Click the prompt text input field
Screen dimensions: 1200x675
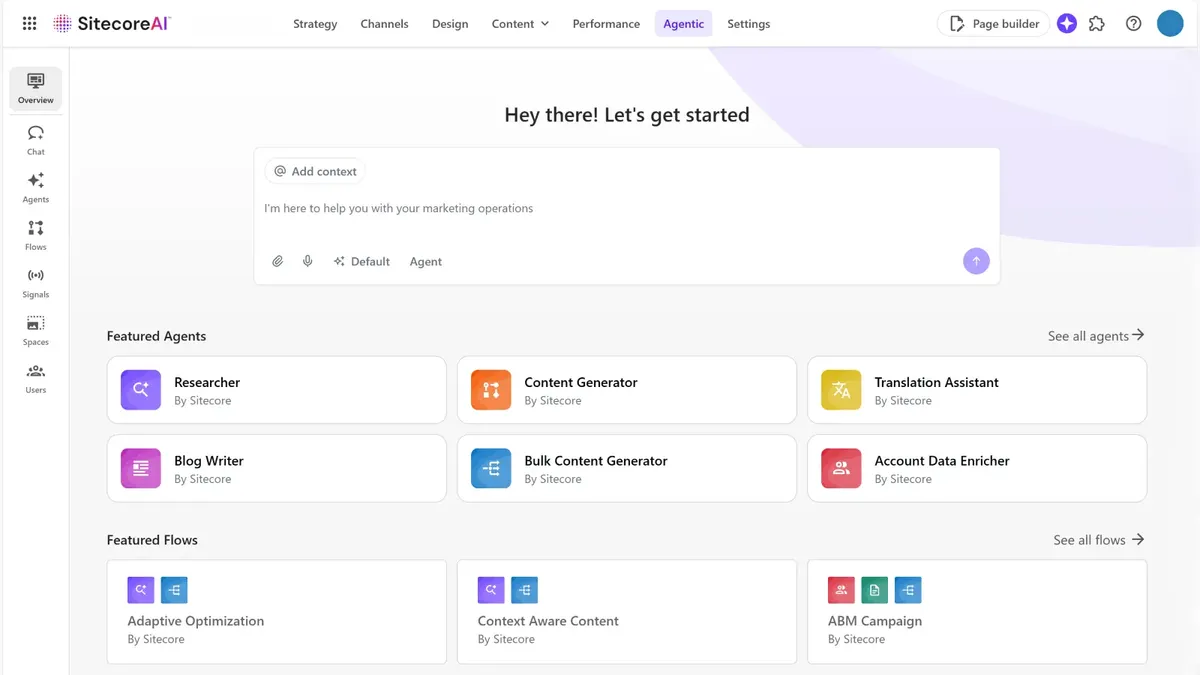626,209
